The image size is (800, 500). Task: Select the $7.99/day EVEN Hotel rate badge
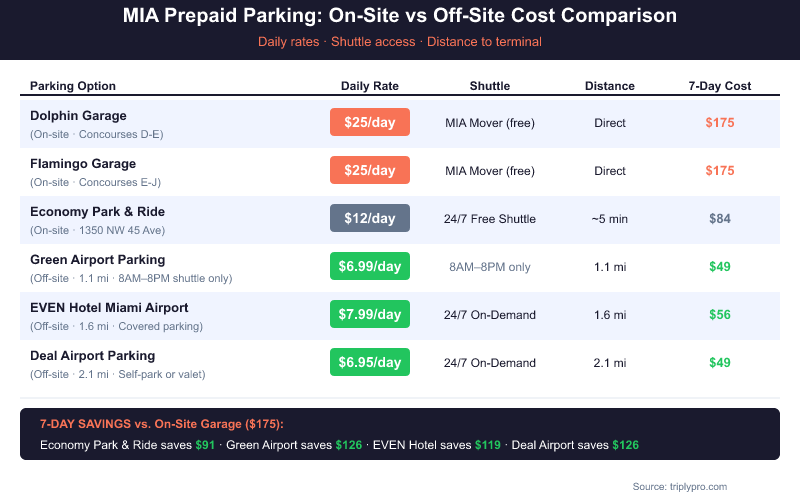click(369, 315)
